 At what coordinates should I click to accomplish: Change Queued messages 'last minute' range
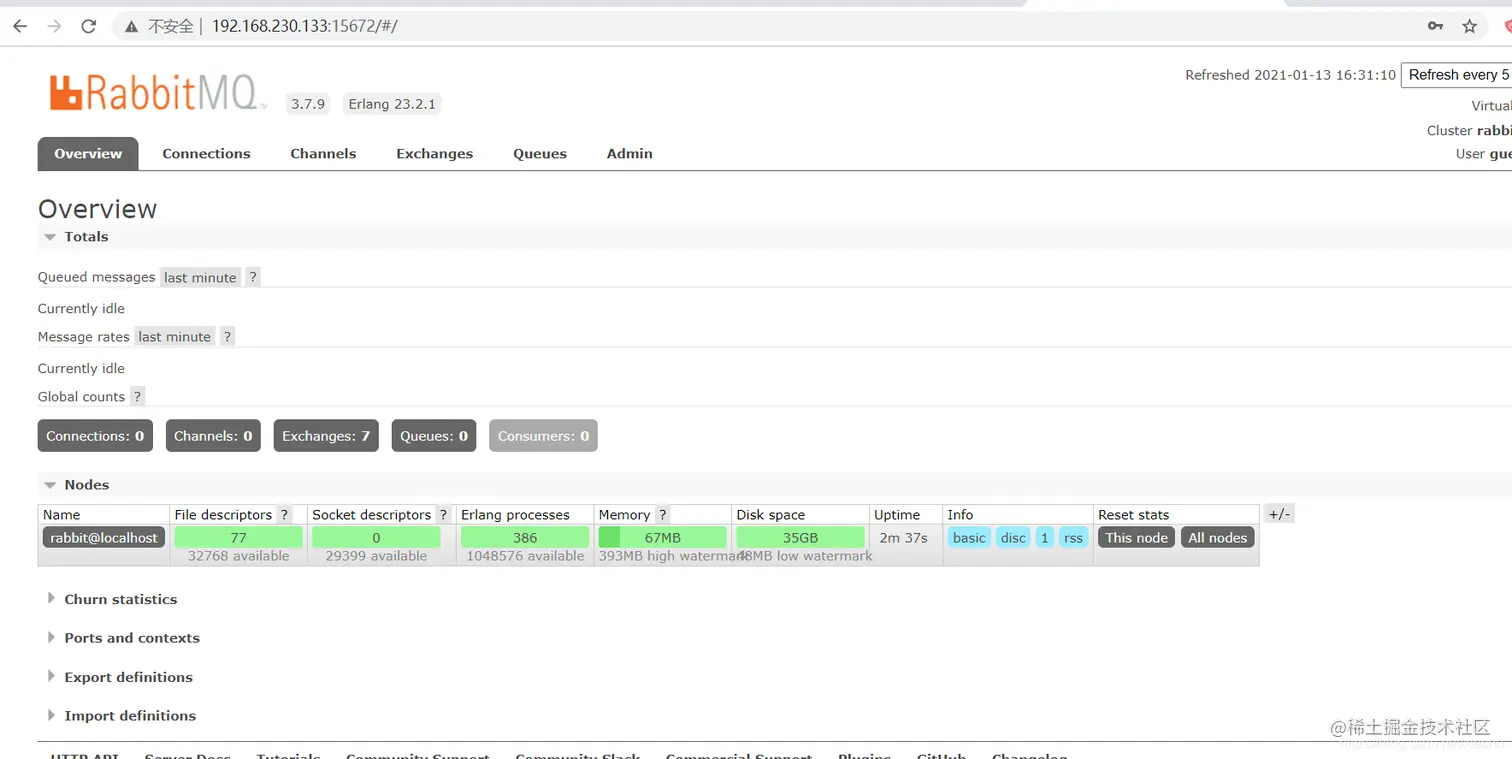point(201,277)
